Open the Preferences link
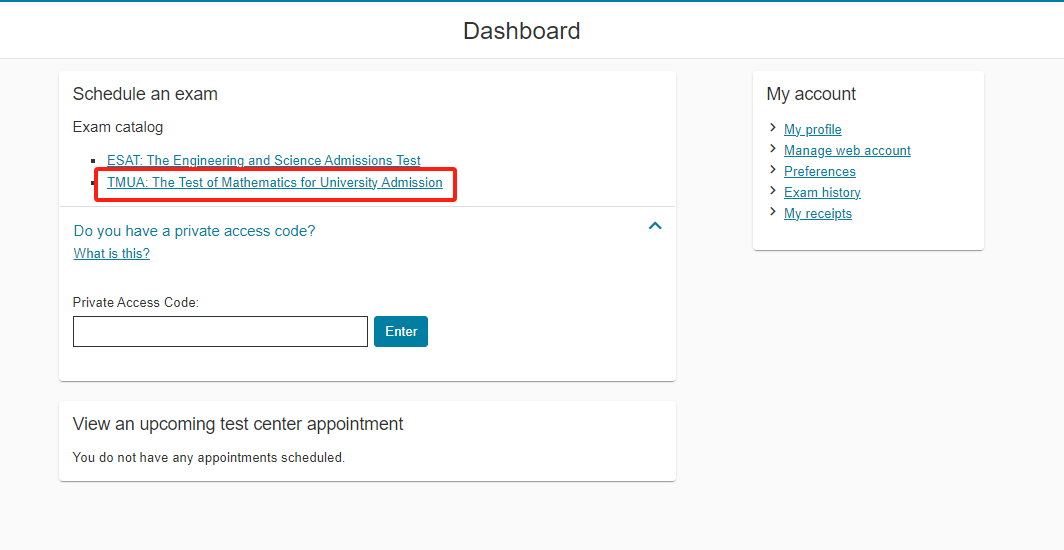Viewport: 1064px width, 550px height. click(x=820, y=172)
